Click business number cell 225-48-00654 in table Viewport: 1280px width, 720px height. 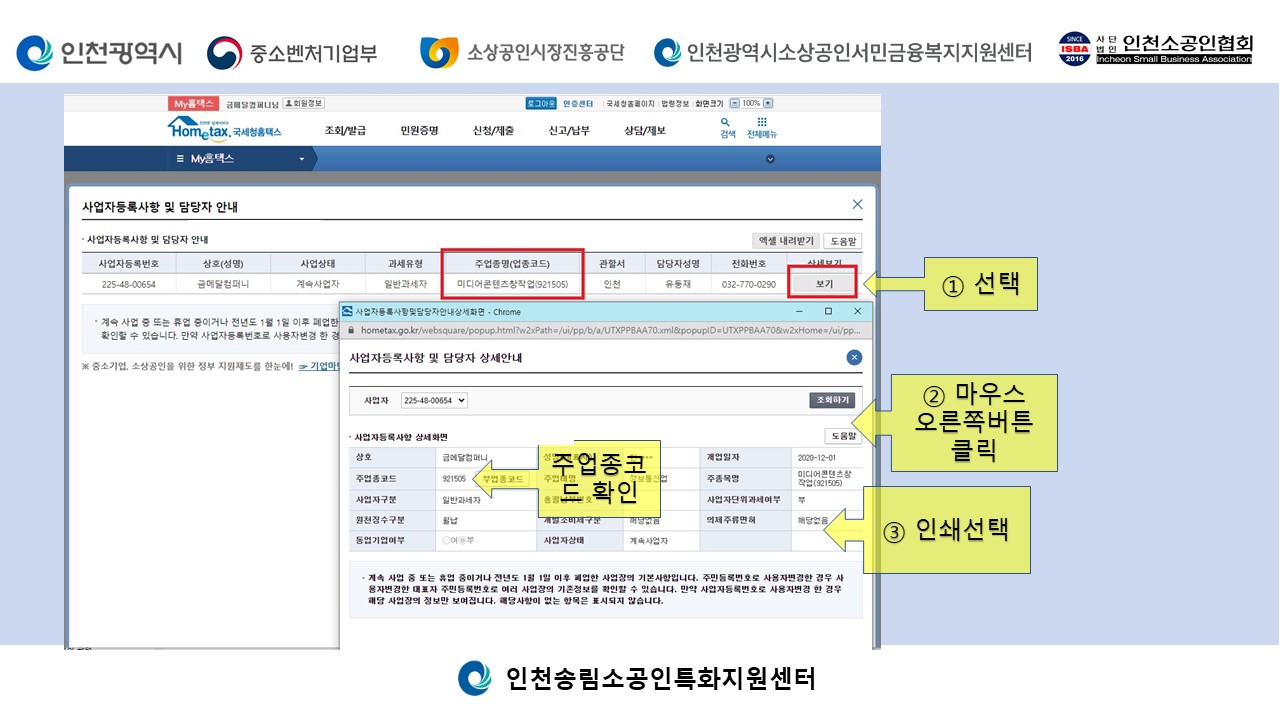point(129,285)
